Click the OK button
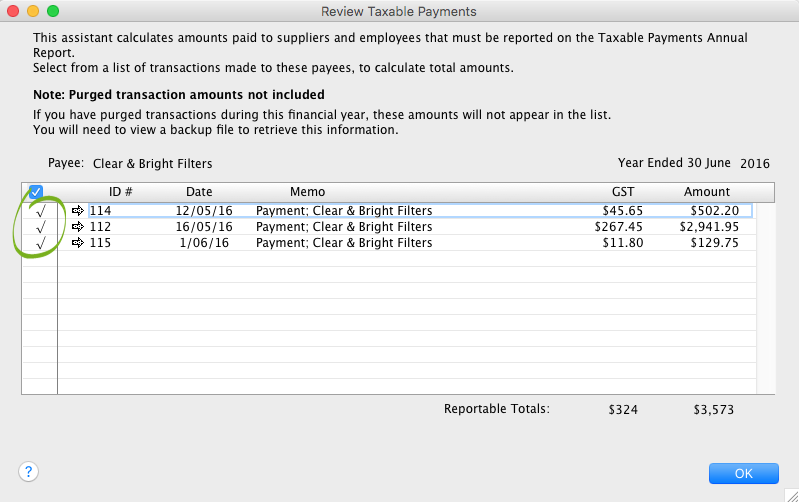Screen dimensions: 799x502 coord(743,473)
